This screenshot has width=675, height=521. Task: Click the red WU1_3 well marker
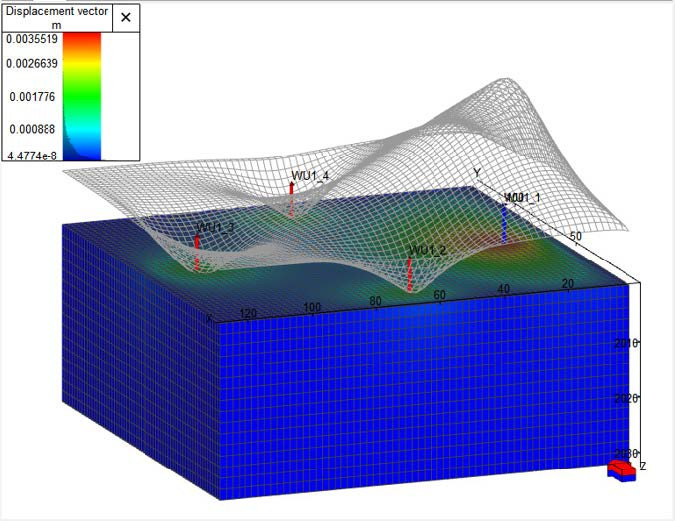point(197,252)
